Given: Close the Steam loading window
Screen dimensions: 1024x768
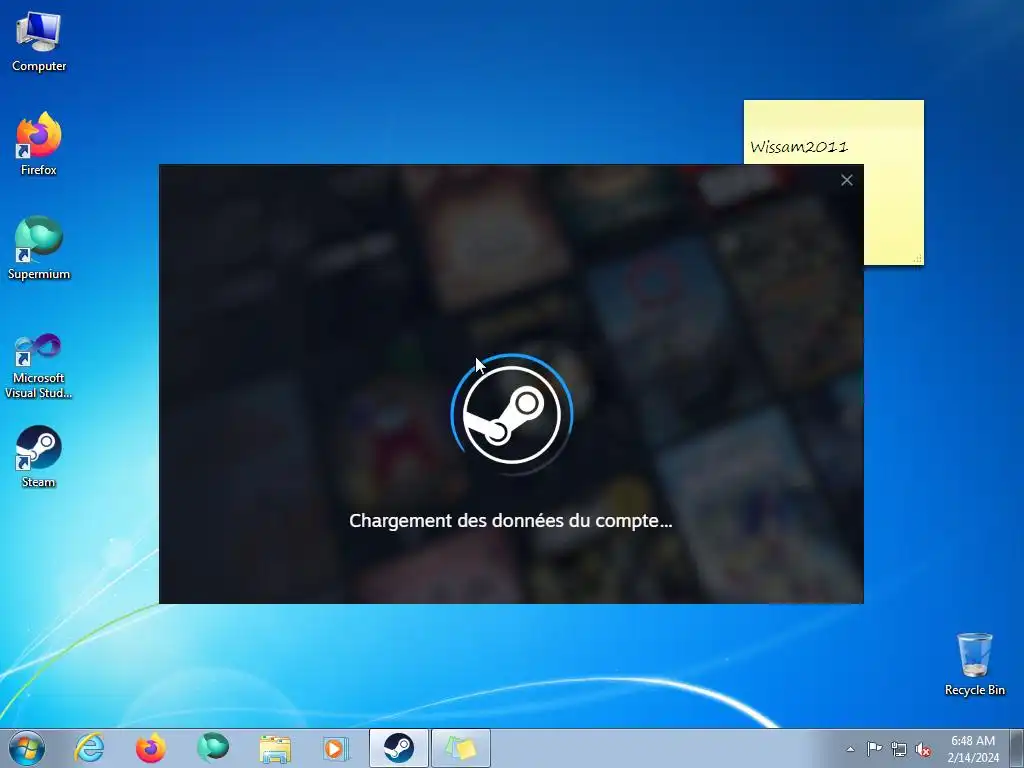Looking at the screenshot, I should click(846, 180).
